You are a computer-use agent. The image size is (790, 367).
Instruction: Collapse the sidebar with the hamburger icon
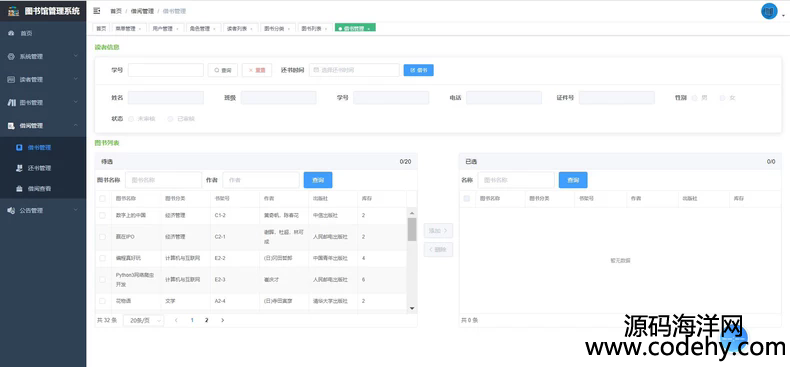tap(97, 11)
